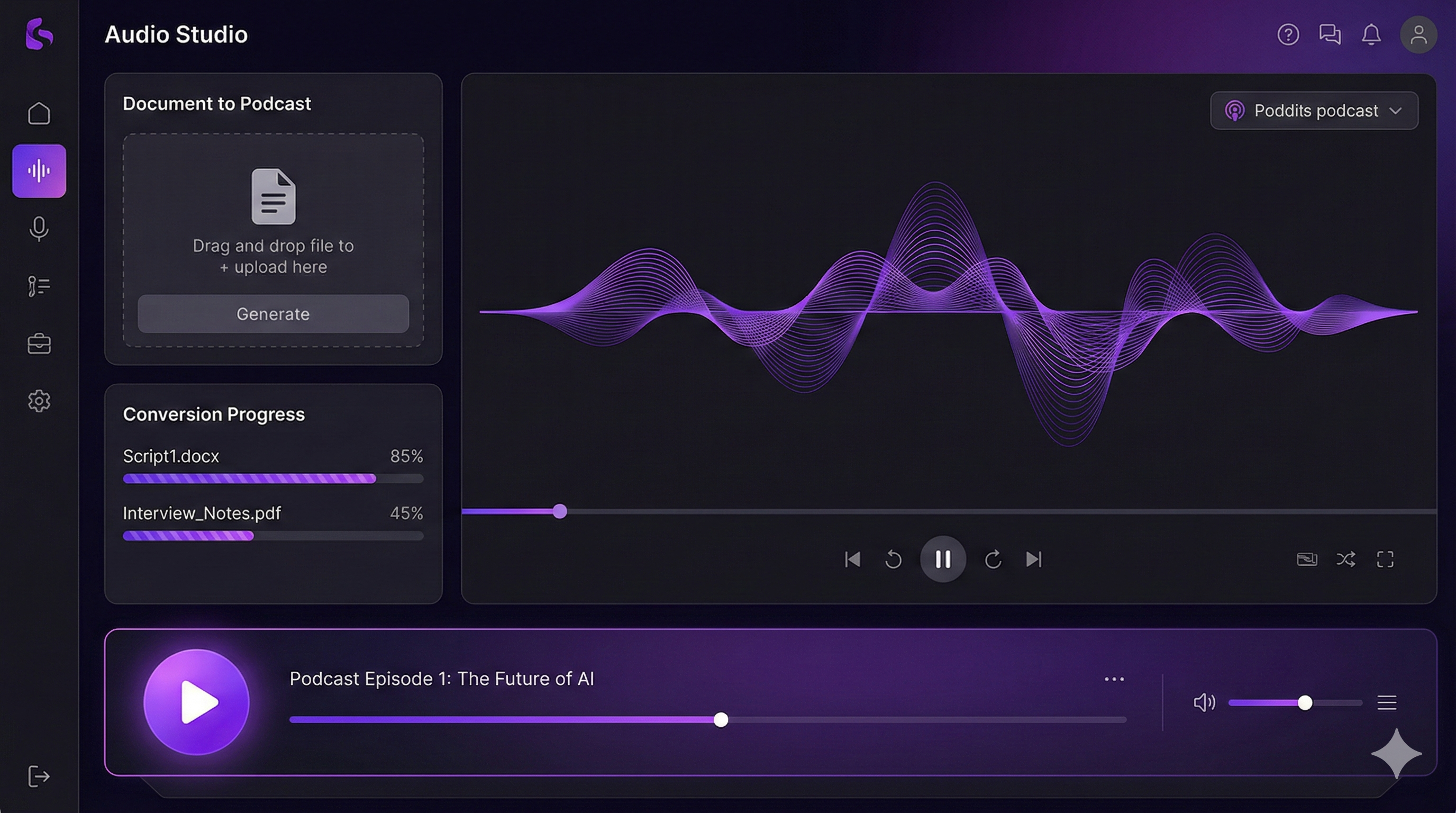The height and width of the screenshot is (813, 1456).
Task: Adjust the volume slider in bottom player
Action: pos(1306,702)
